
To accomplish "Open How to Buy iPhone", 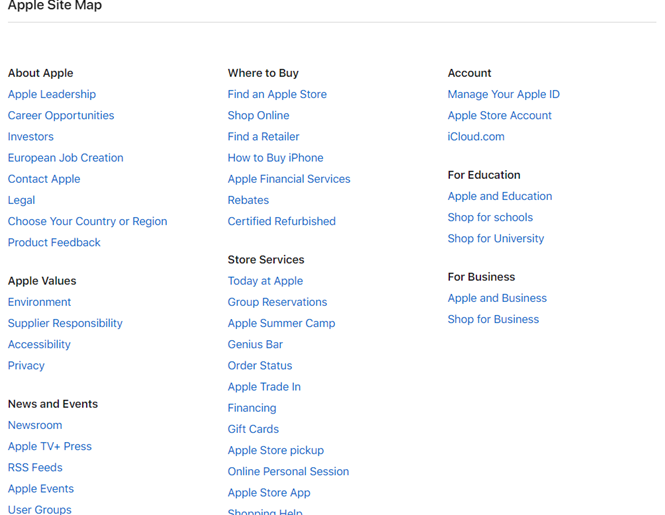I will pos(276,158).
